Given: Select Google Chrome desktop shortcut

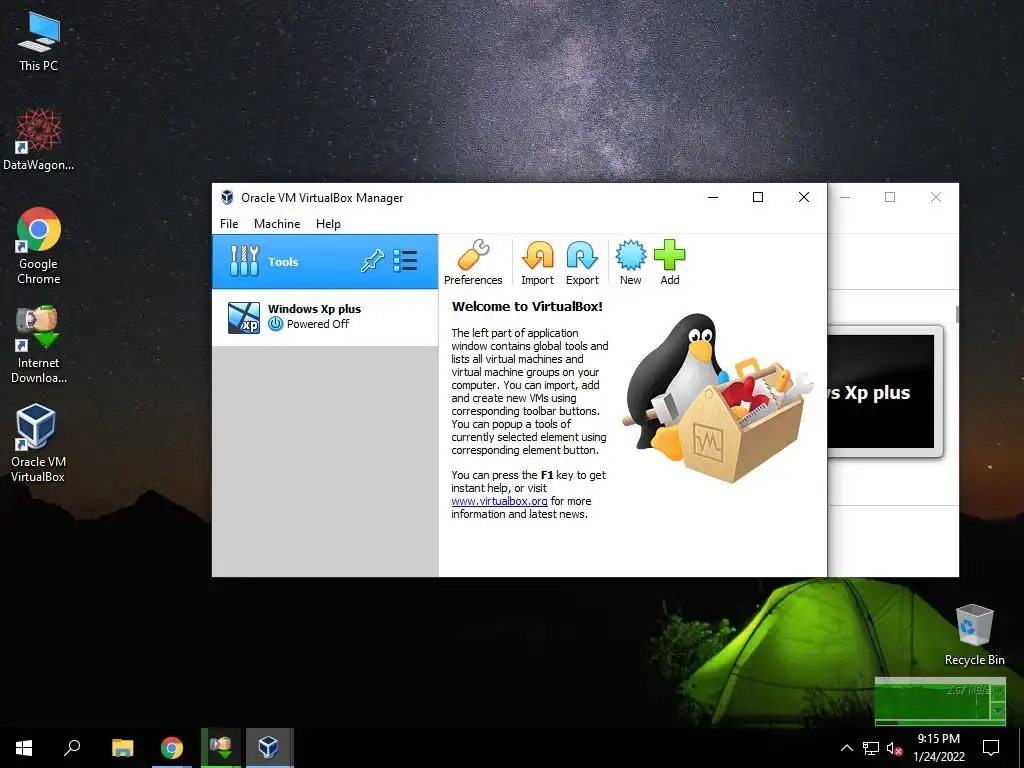Looking at the screenshot, I should [39, 246].
